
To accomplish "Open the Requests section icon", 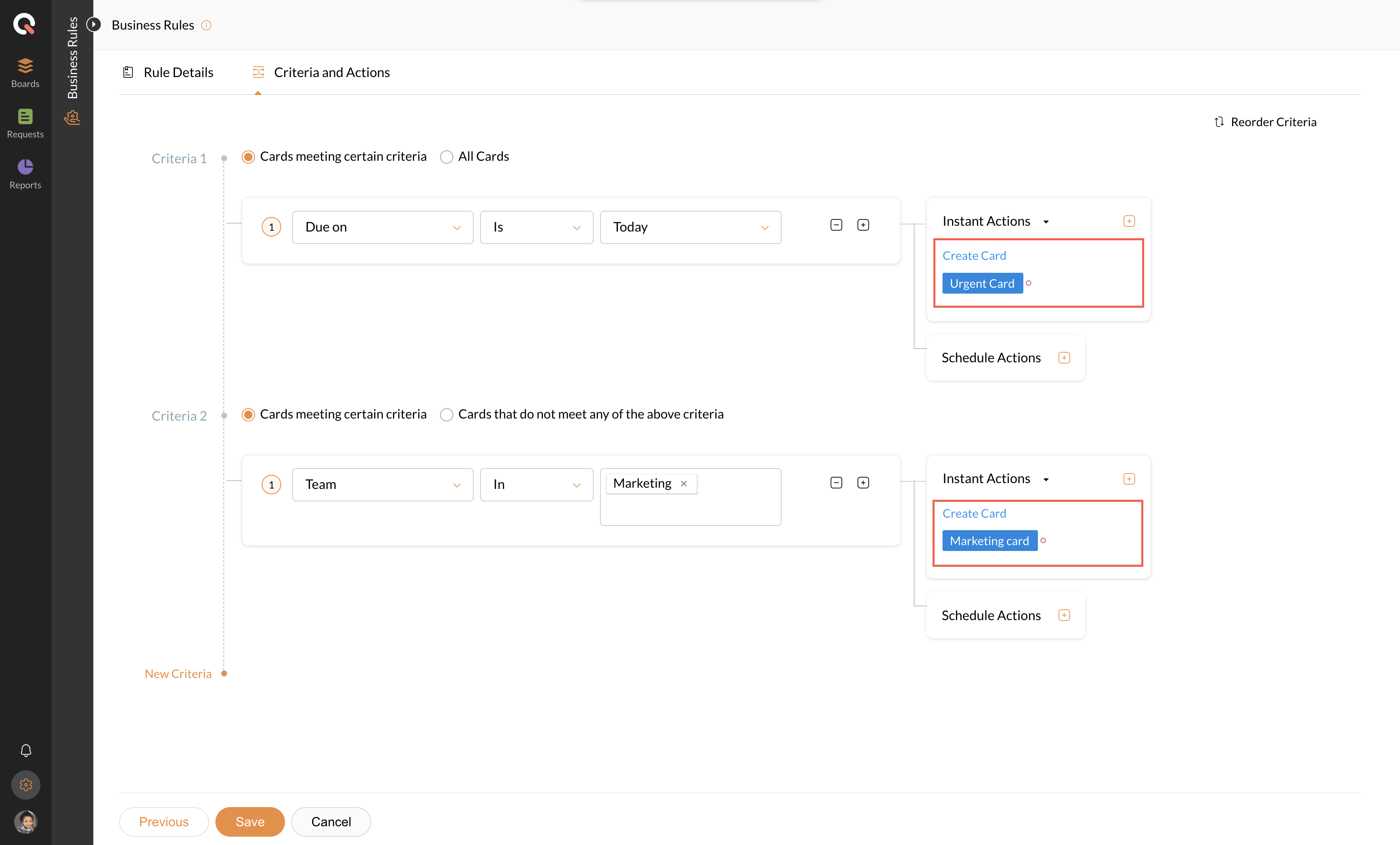I will coord(25,117).
